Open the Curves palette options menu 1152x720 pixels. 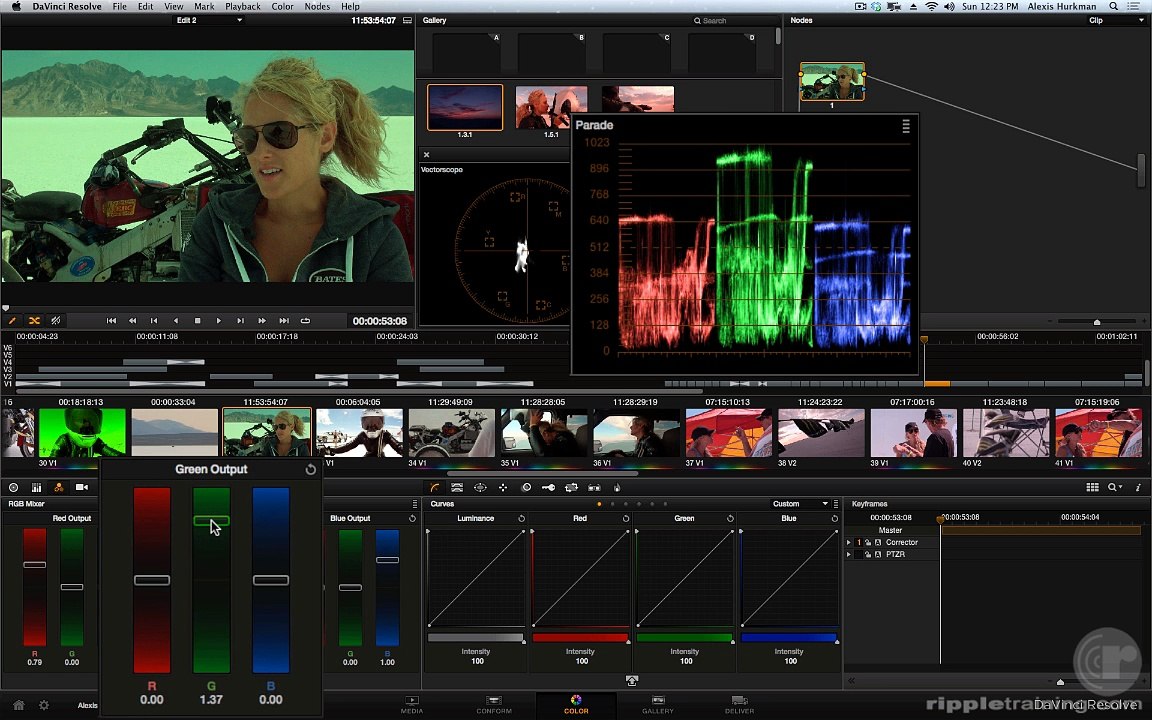coord(835,504)
